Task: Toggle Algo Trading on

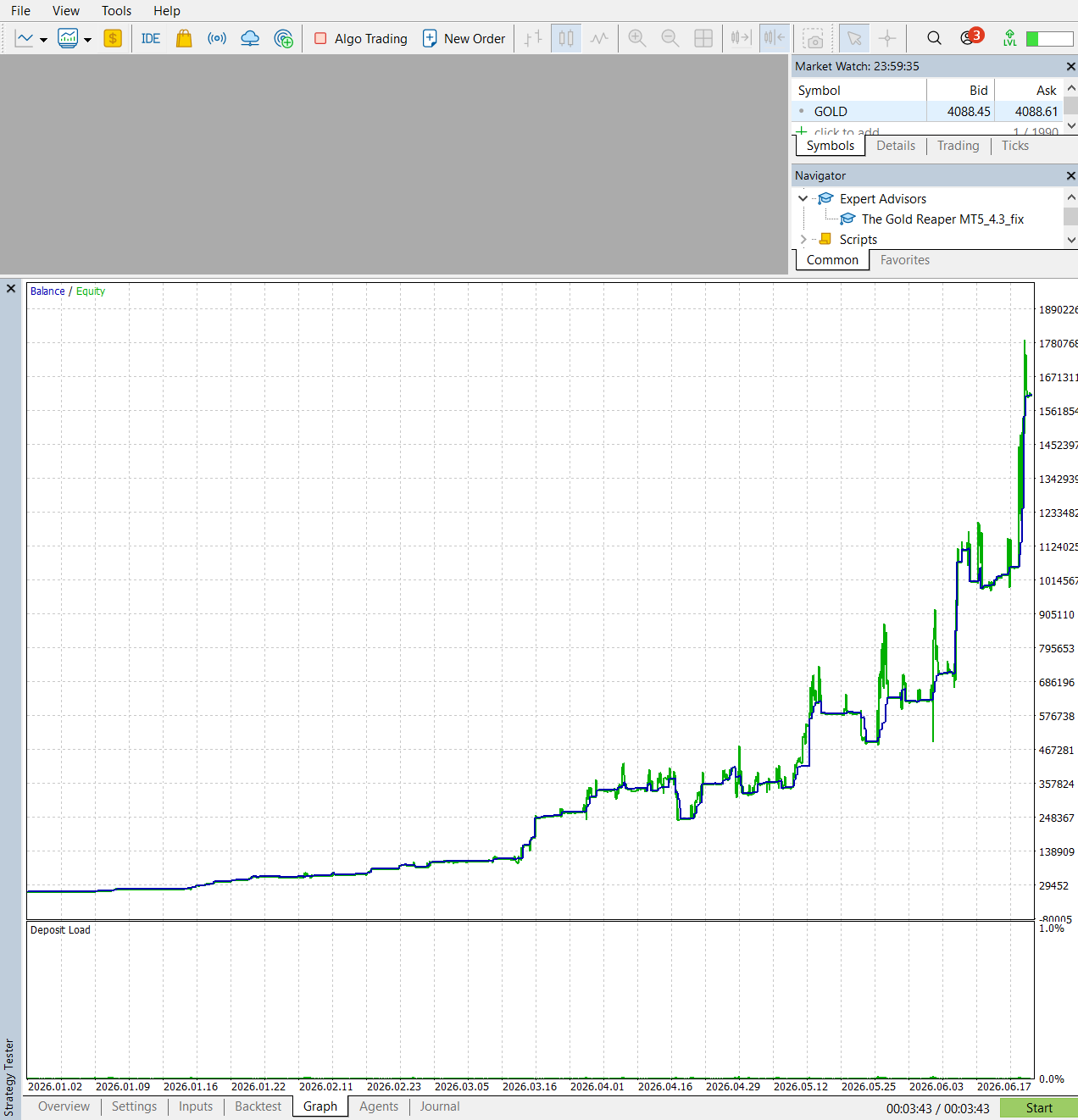Action: [361, 39]
